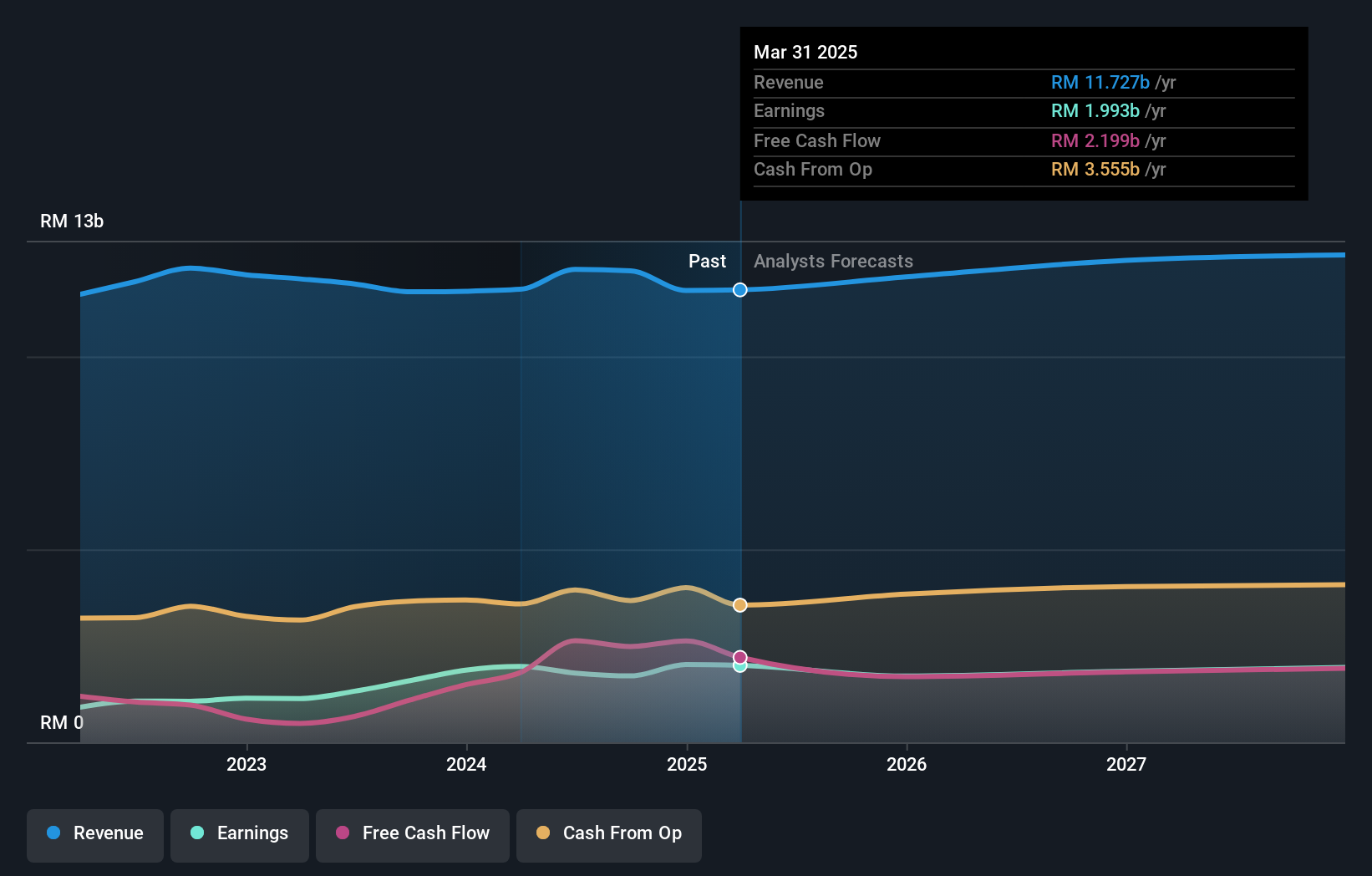Image resolution: width=1372 pixels, height=876 pixels.
Task: Switch to the Past view label
Action: (708, 261)
